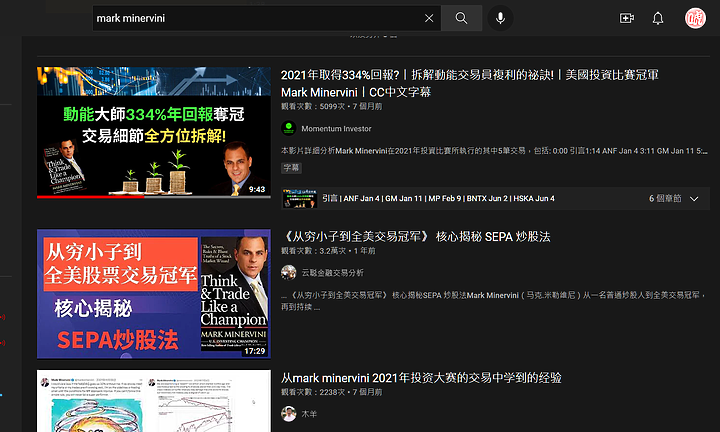
Task: Click the 觀看次數：3.2萬次 view count text
Action: click(313, 251)
